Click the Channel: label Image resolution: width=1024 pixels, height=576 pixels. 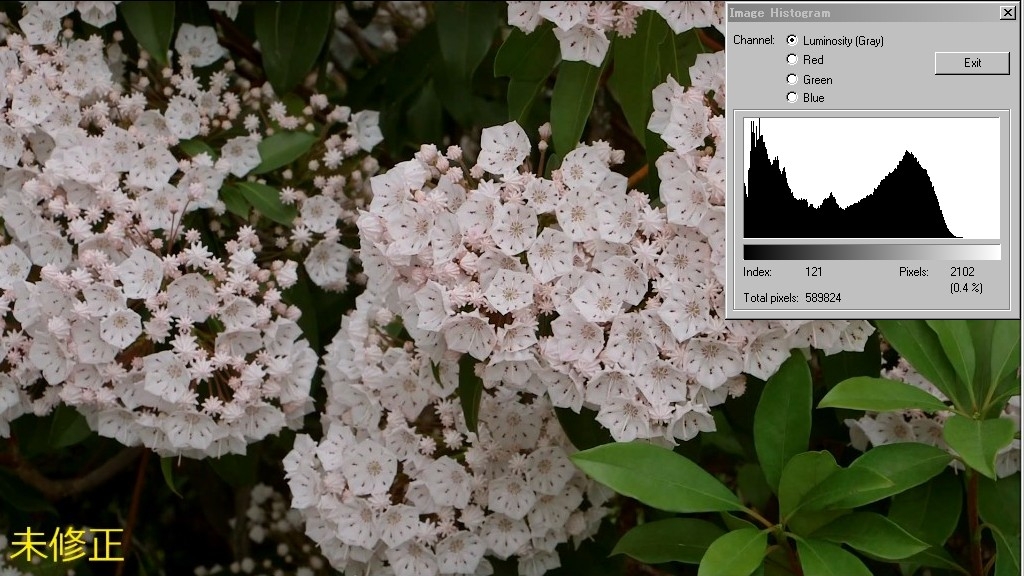(x=754, y=40)
